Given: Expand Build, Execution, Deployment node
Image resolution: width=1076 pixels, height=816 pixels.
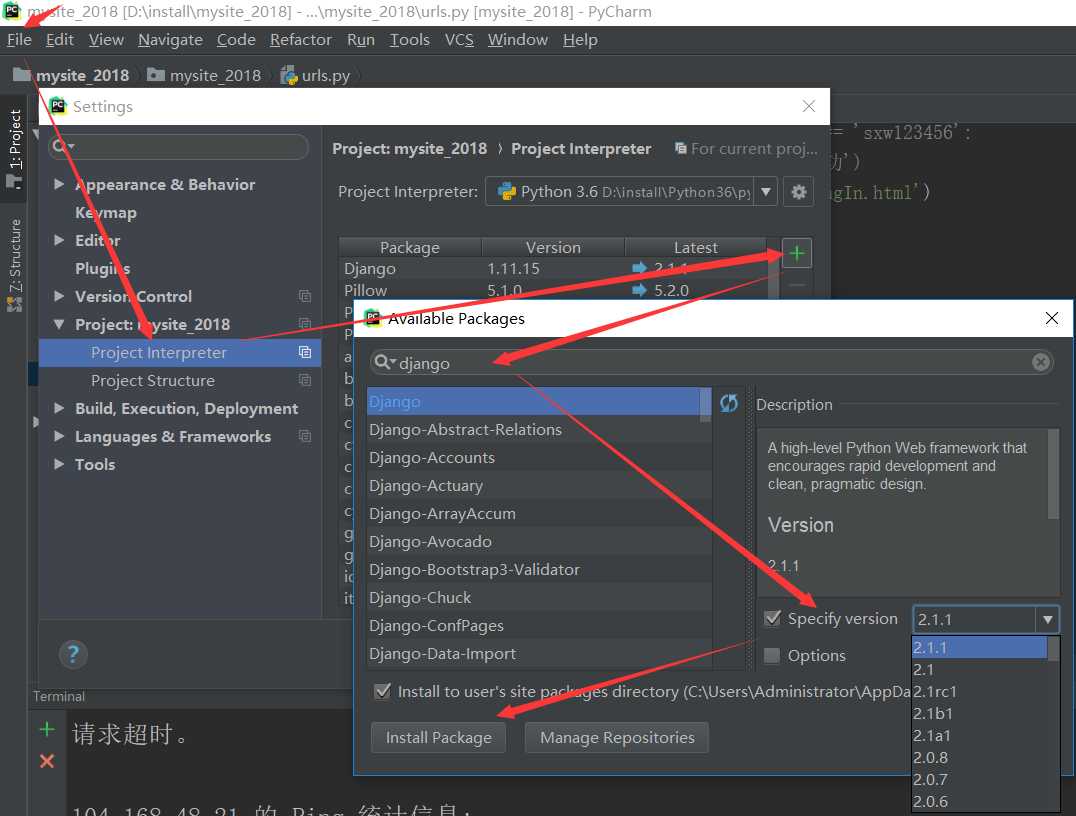Looking at the screenshot, I should pos(59,408).
